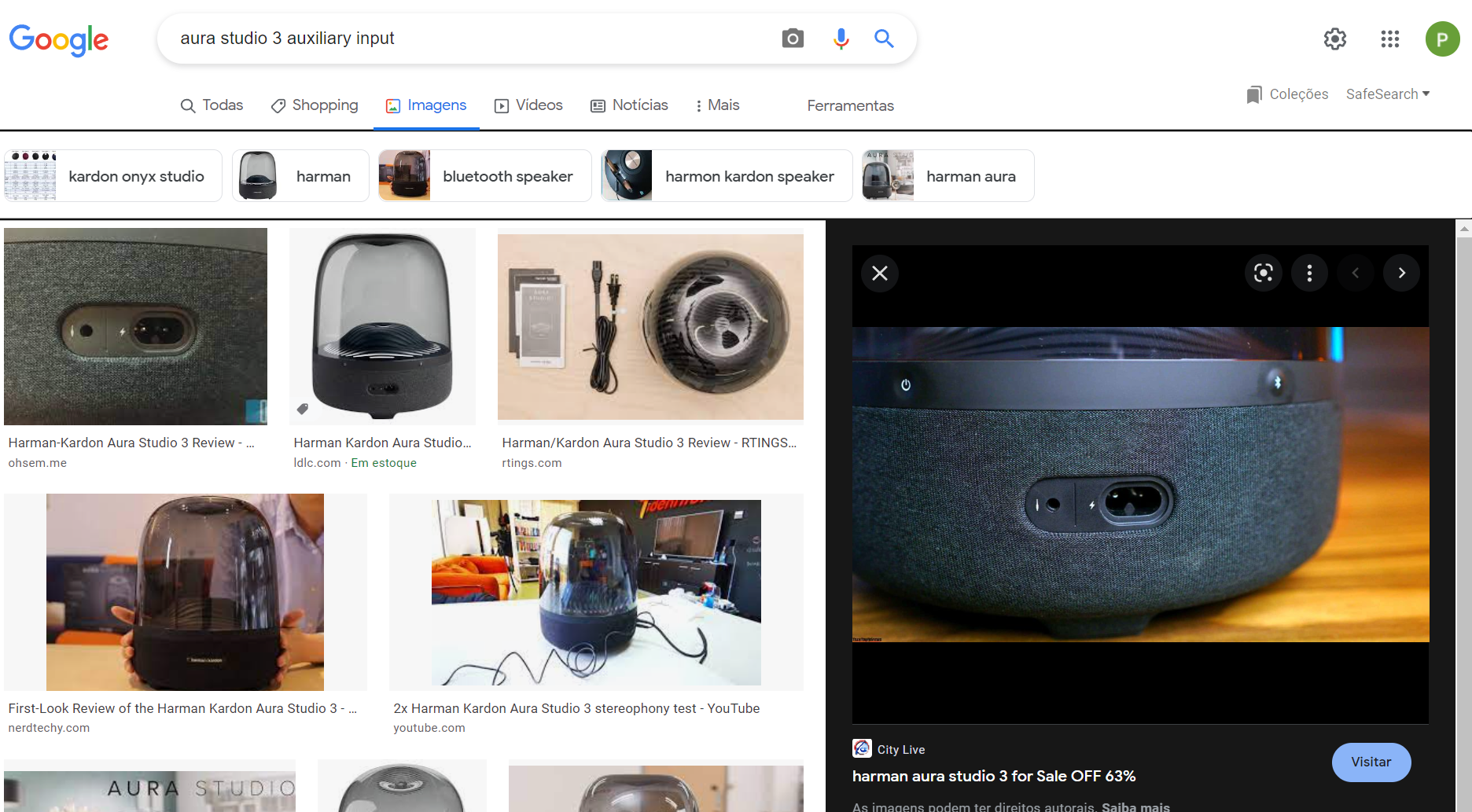Viewport: 1472px width, 812px height.
Task: Open the ohsem.me source link
Action: coord(38,463)
